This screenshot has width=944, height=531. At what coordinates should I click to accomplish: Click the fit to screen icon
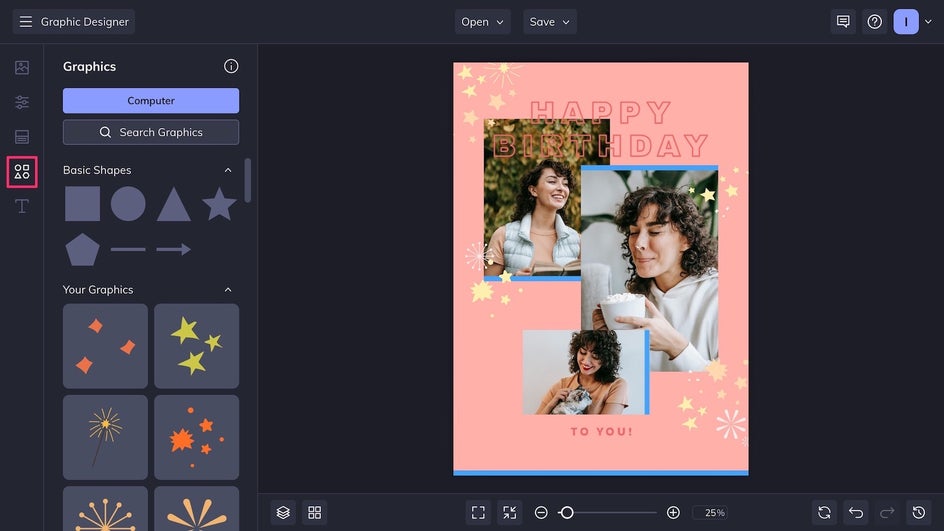pos(478,512)
